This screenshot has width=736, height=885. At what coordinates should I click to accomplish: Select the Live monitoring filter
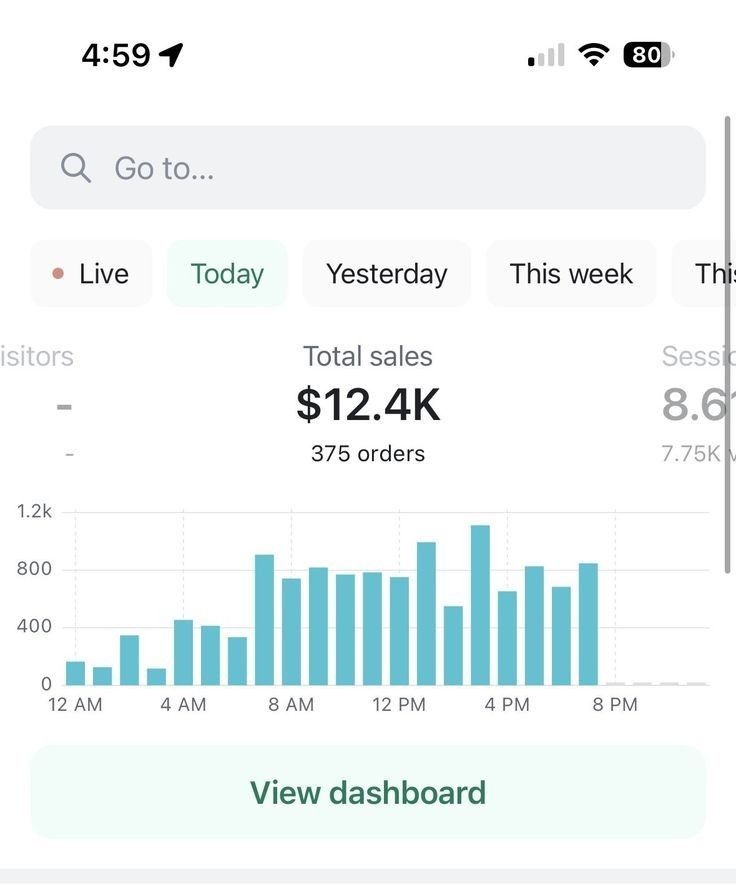click(91, 272)
